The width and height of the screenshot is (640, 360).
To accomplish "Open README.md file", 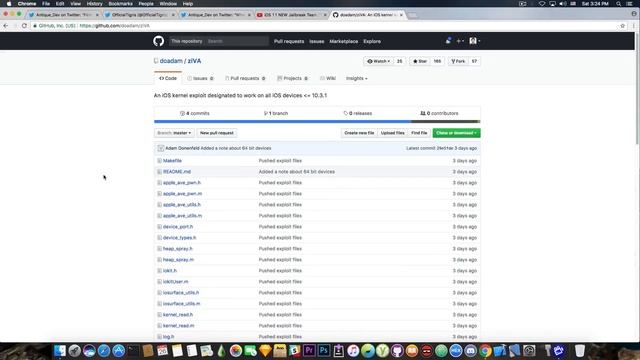I will click(x=177, y=172).
